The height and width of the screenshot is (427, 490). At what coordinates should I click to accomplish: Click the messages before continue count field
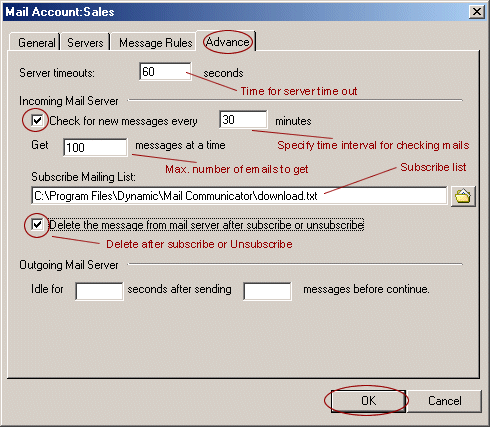pos(268,291)
